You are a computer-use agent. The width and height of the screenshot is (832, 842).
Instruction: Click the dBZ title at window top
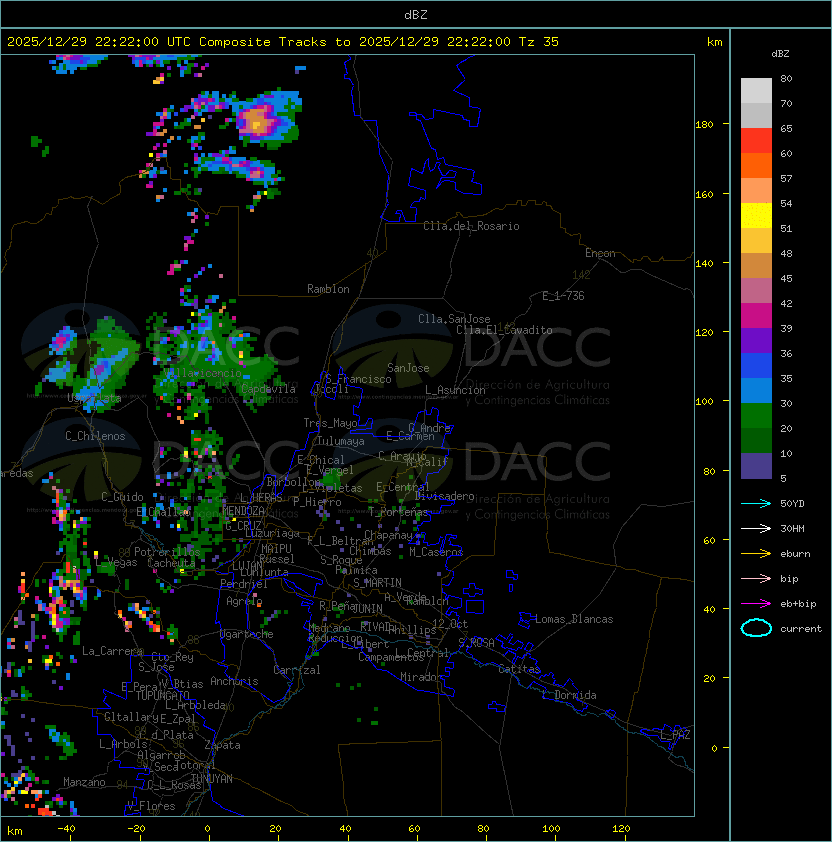pyautogui.click(x=416, y=15)
